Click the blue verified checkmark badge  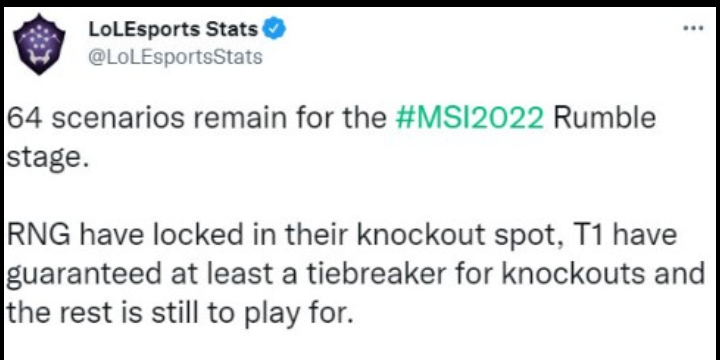point(276,31)
